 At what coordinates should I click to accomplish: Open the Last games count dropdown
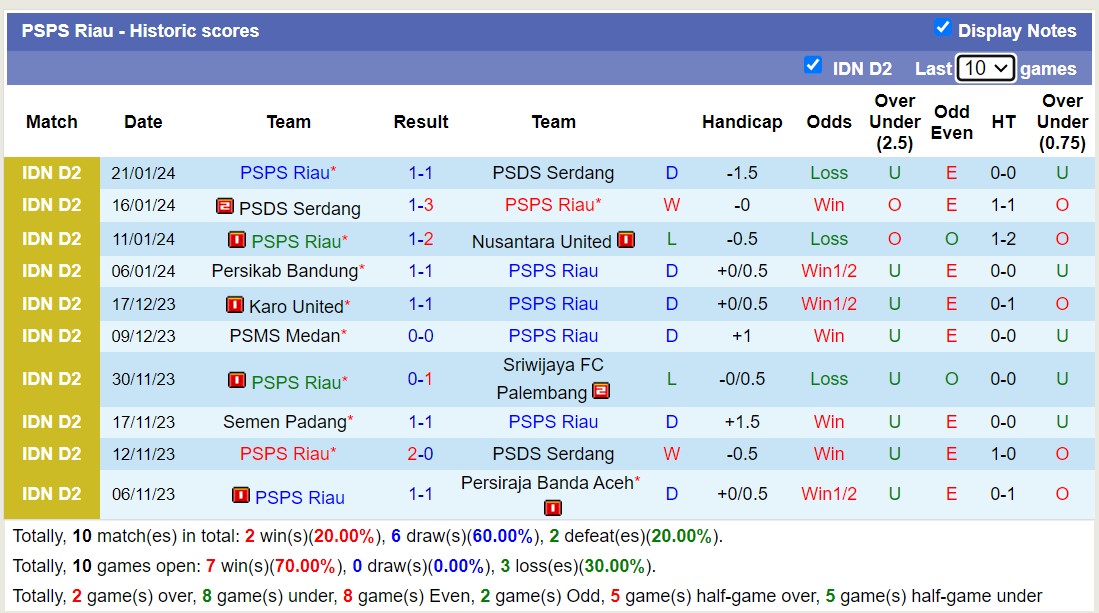tap(985, 68)
